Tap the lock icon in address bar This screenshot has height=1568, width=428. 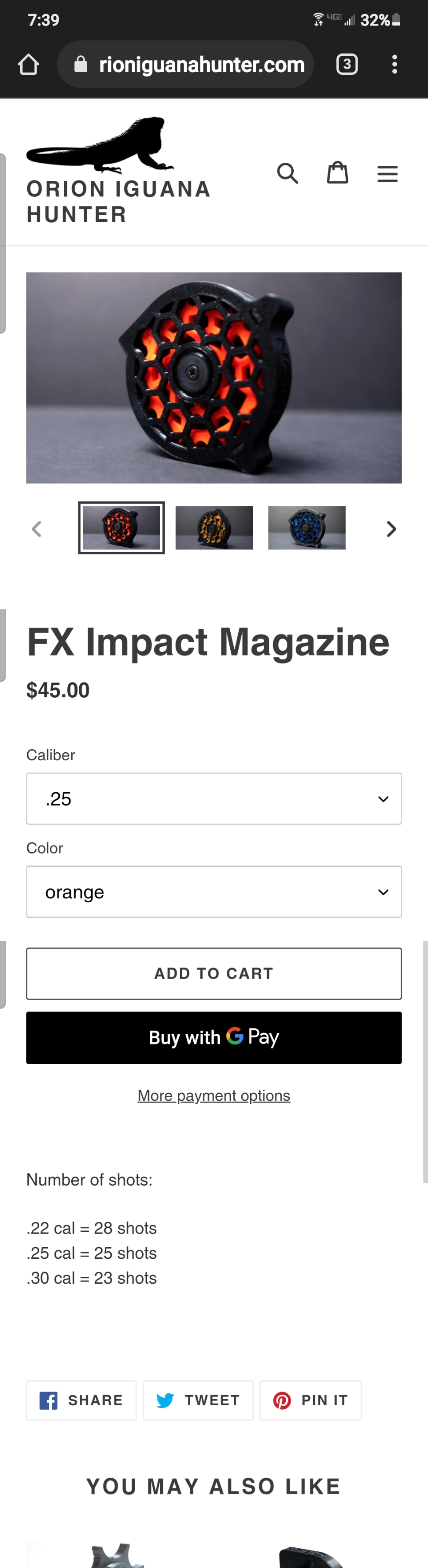click(81, 65)
